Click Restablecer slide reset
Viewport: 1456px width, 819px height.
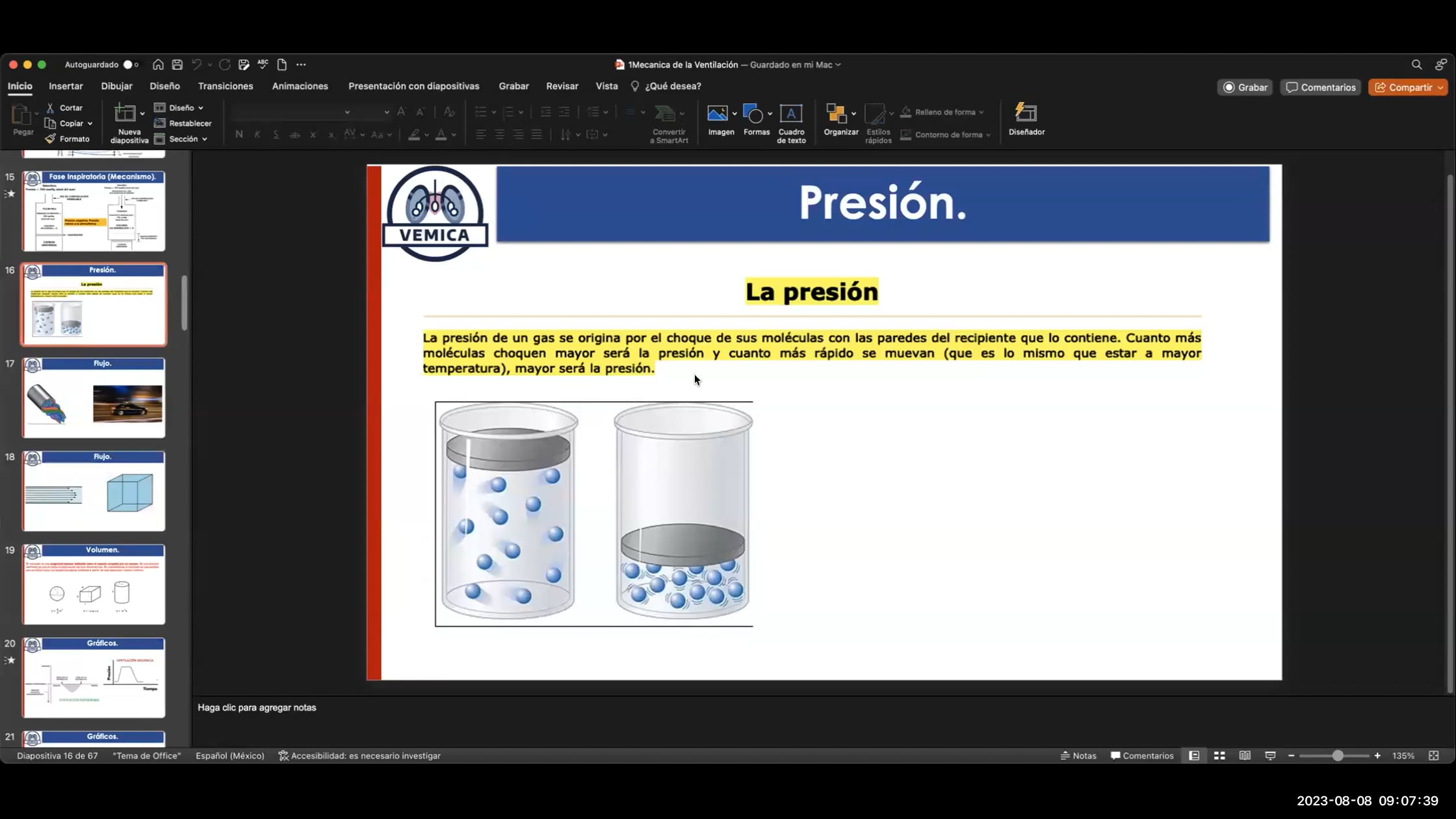click(x=183, y=123)
